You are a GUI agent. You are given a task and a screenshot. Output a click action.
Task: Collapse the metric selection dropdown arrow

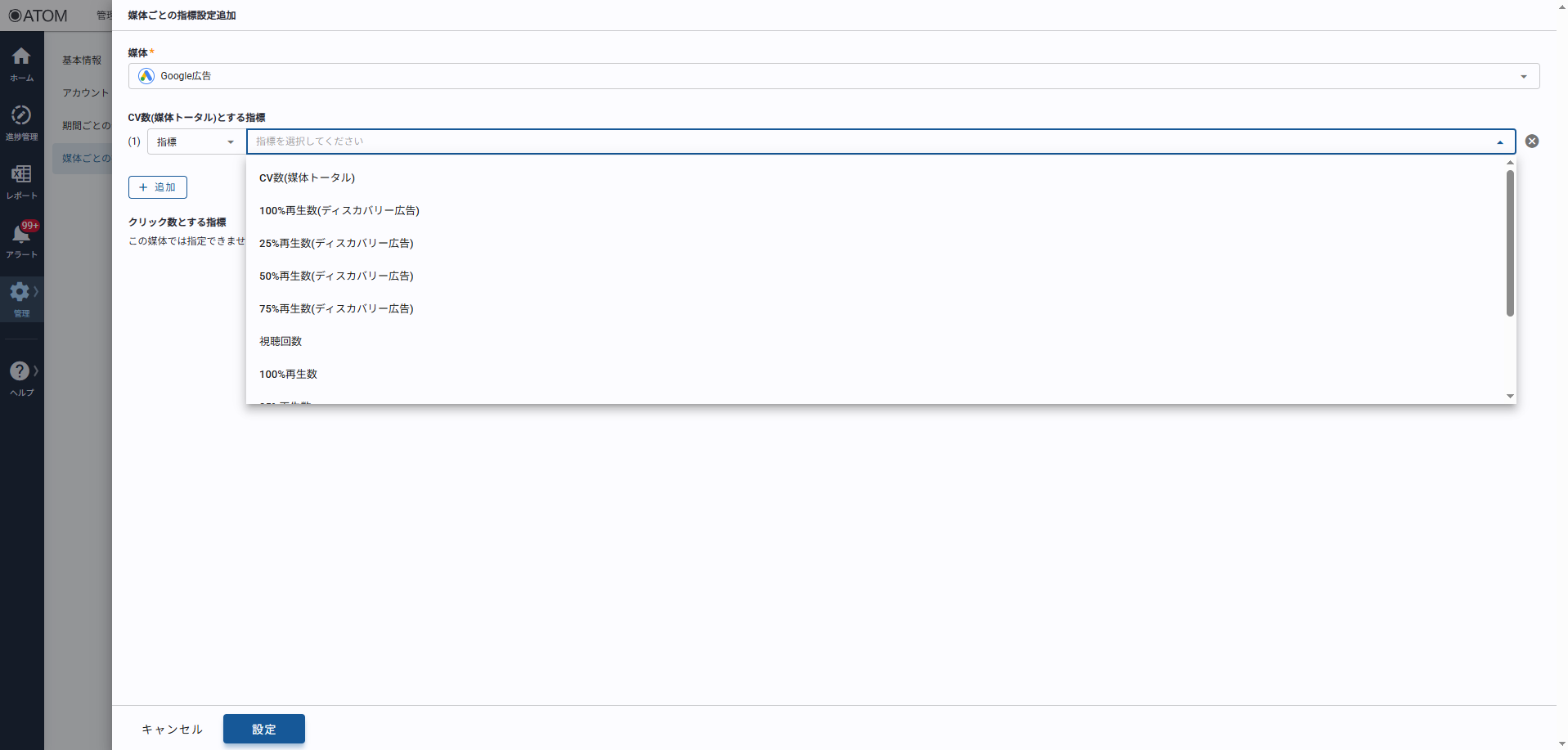click(x=1499, y=142)
